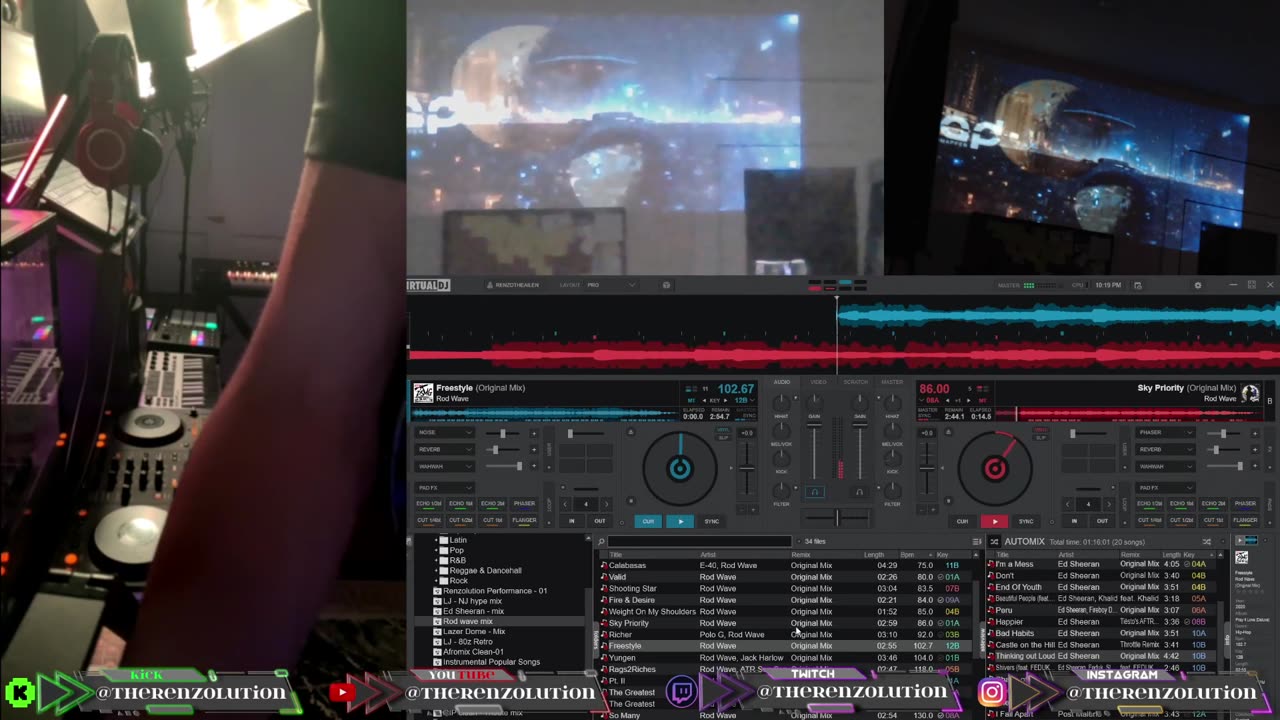Toggle SLIP mode on left deck
Viewport: 1280px width, 720px height.
tap(723, 438)
